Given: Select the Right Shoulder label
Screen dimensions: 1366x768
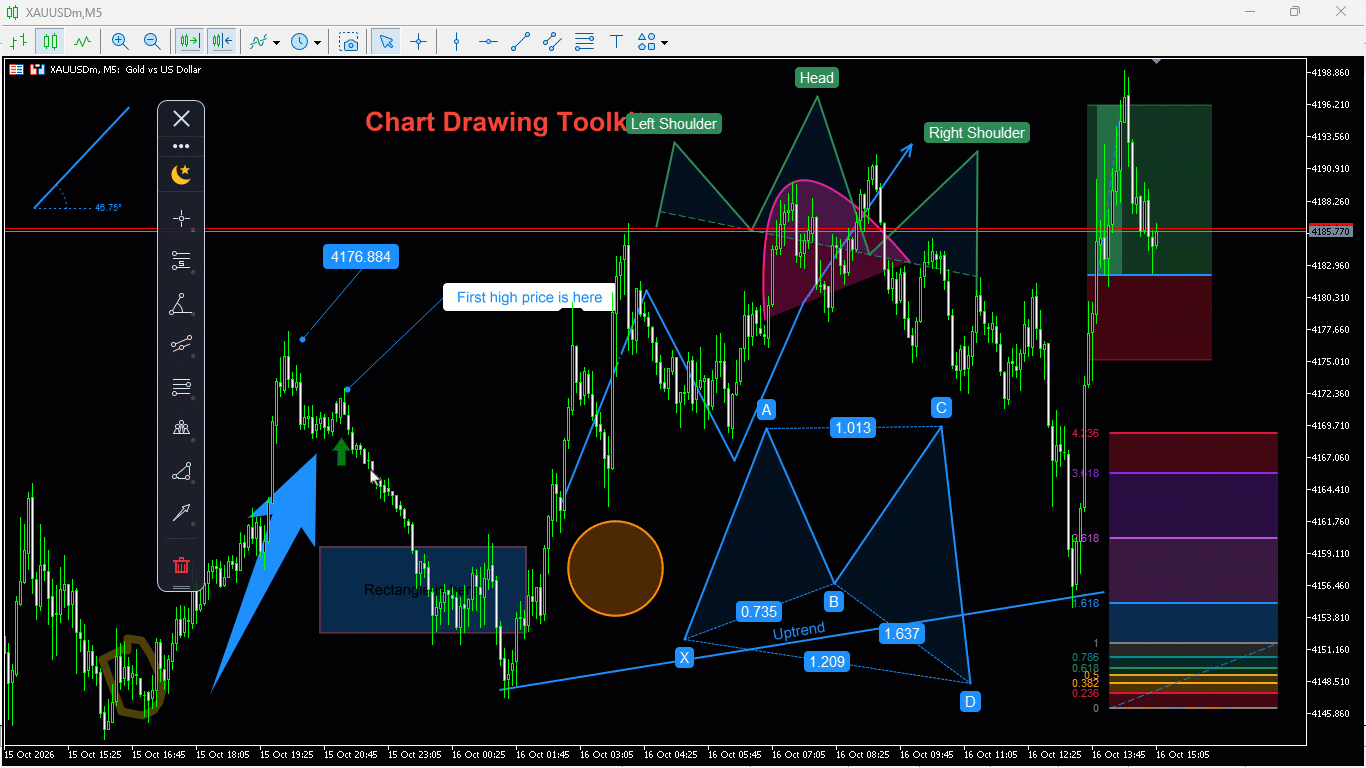Looking at the screenshot, I should pyautogui.click(x=977, y=133).
